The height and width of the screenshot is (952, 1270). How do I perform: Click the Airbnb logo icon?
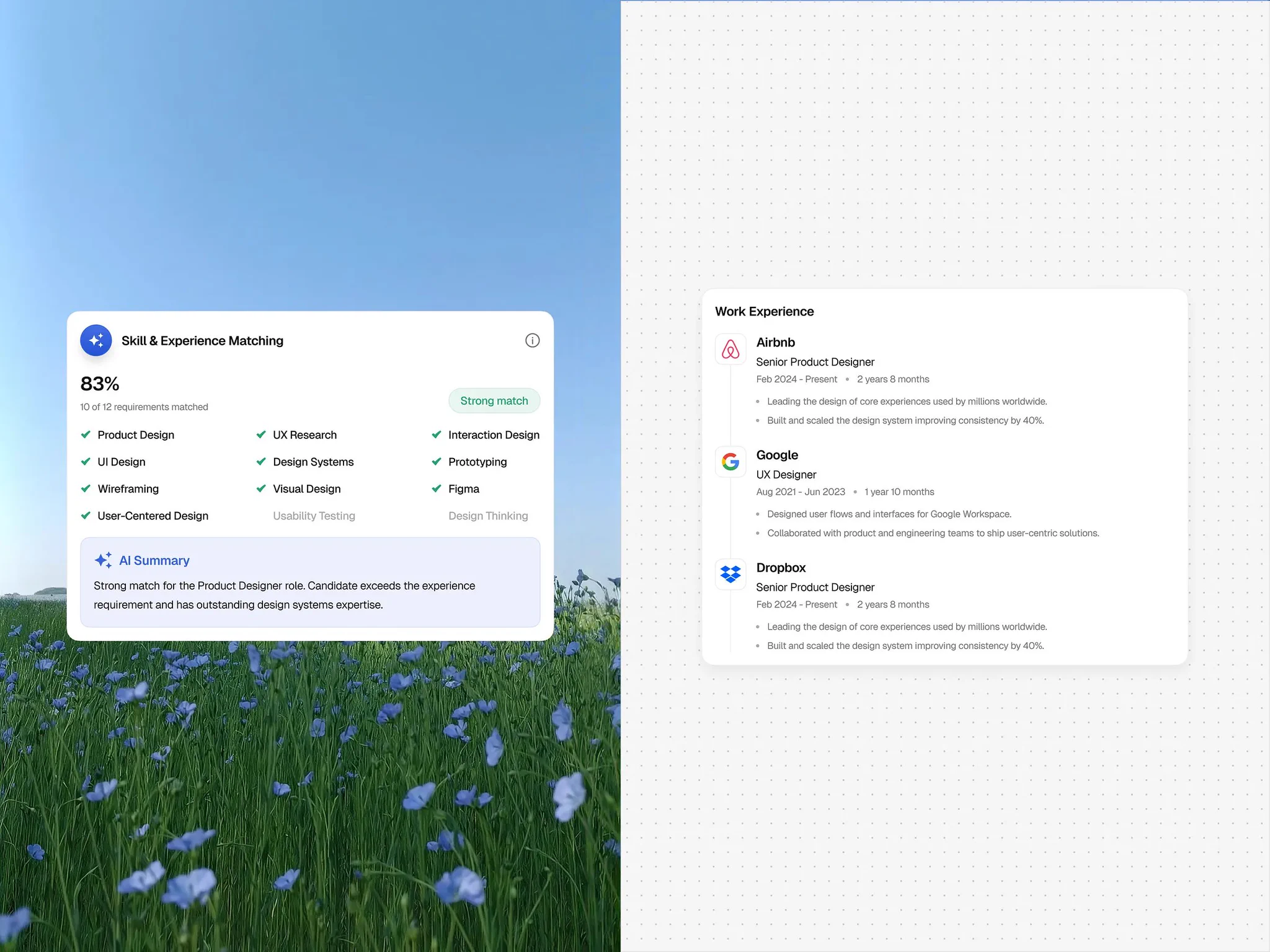[730, 349]
